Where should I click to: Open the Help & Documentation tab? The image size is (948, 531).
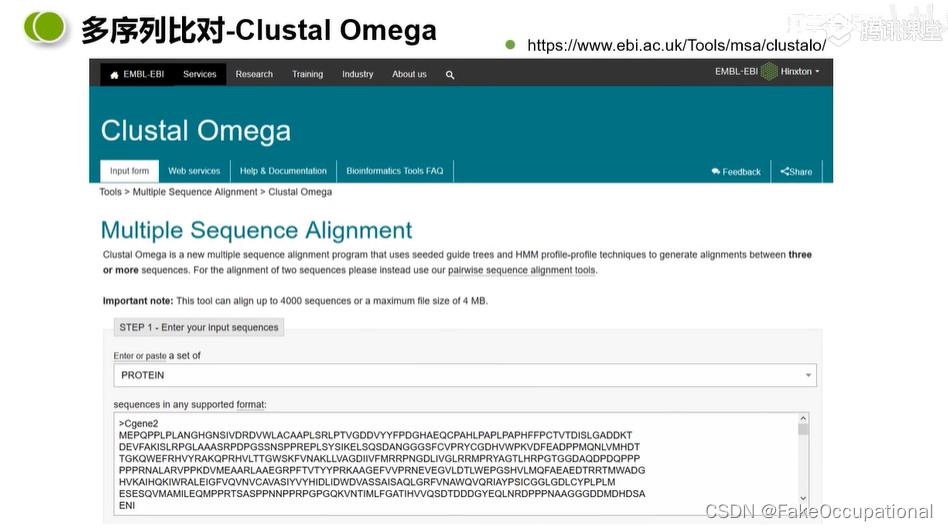point(283,171)
